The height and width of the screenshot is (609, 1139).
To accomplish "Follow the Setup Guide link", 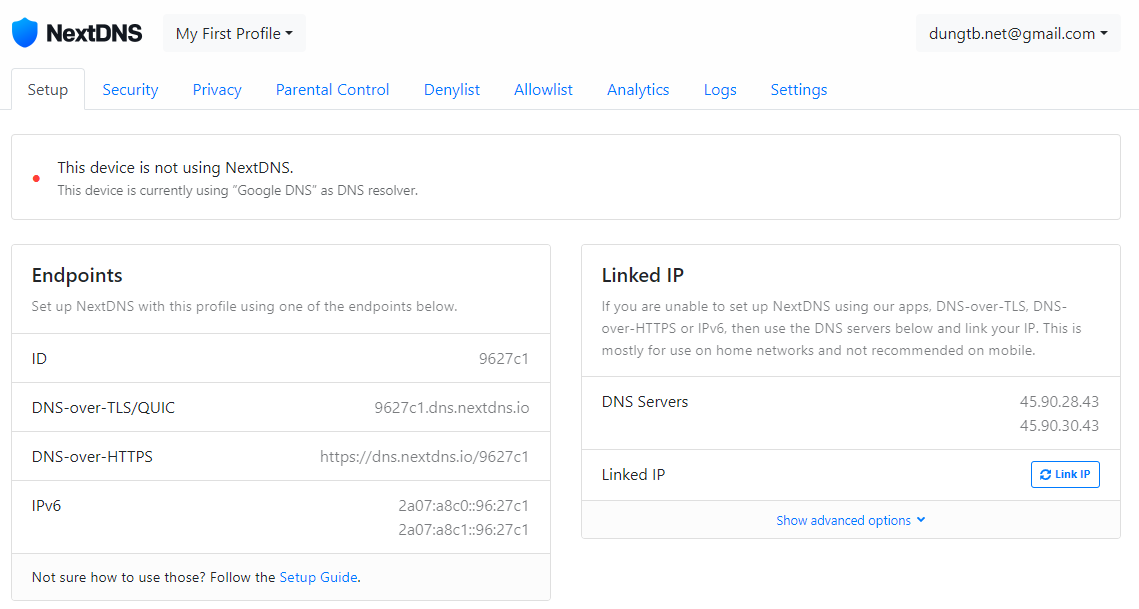I will pos(318,577).
